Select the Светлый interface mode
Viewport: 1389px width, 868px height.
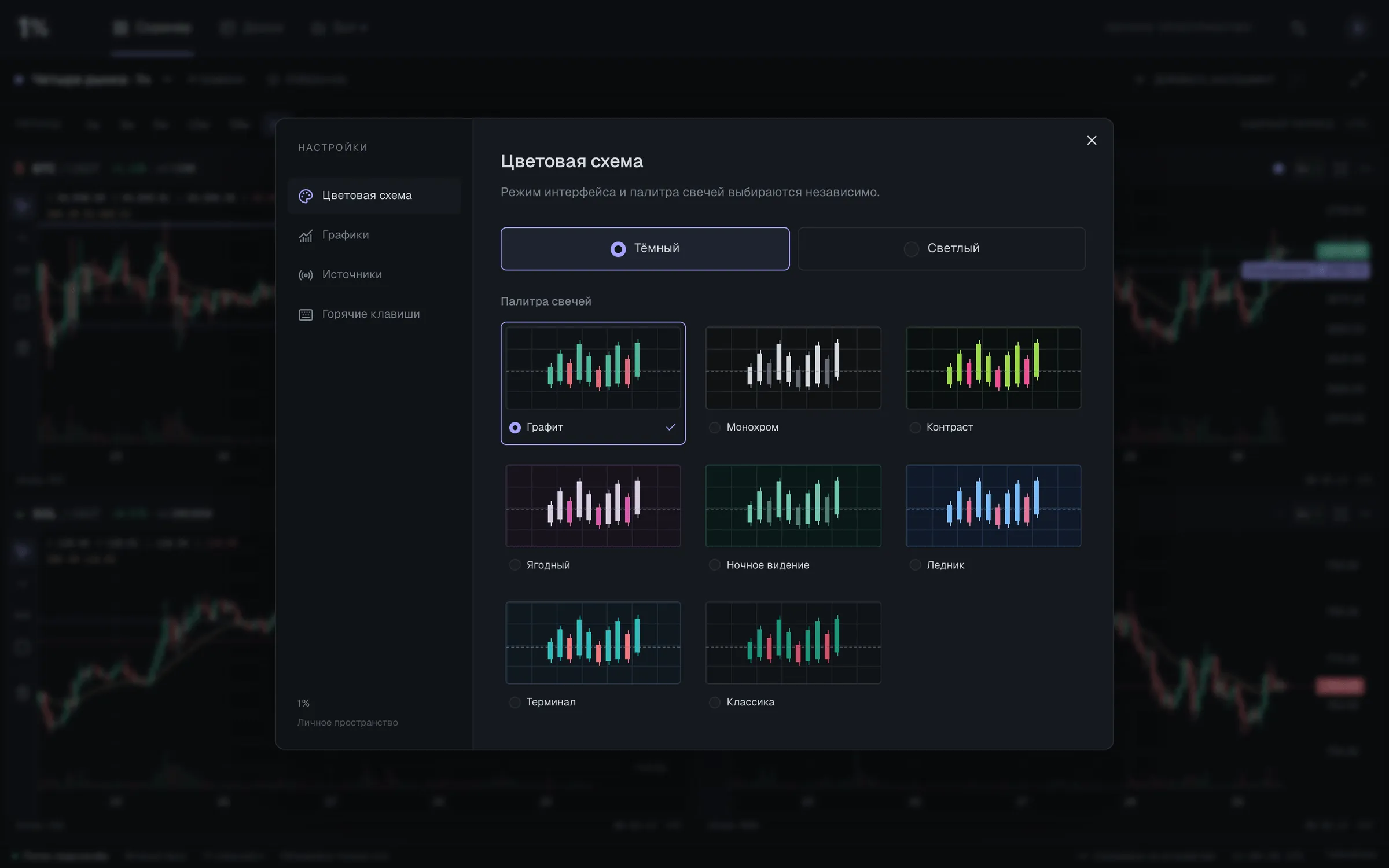(x=942, y=249)
